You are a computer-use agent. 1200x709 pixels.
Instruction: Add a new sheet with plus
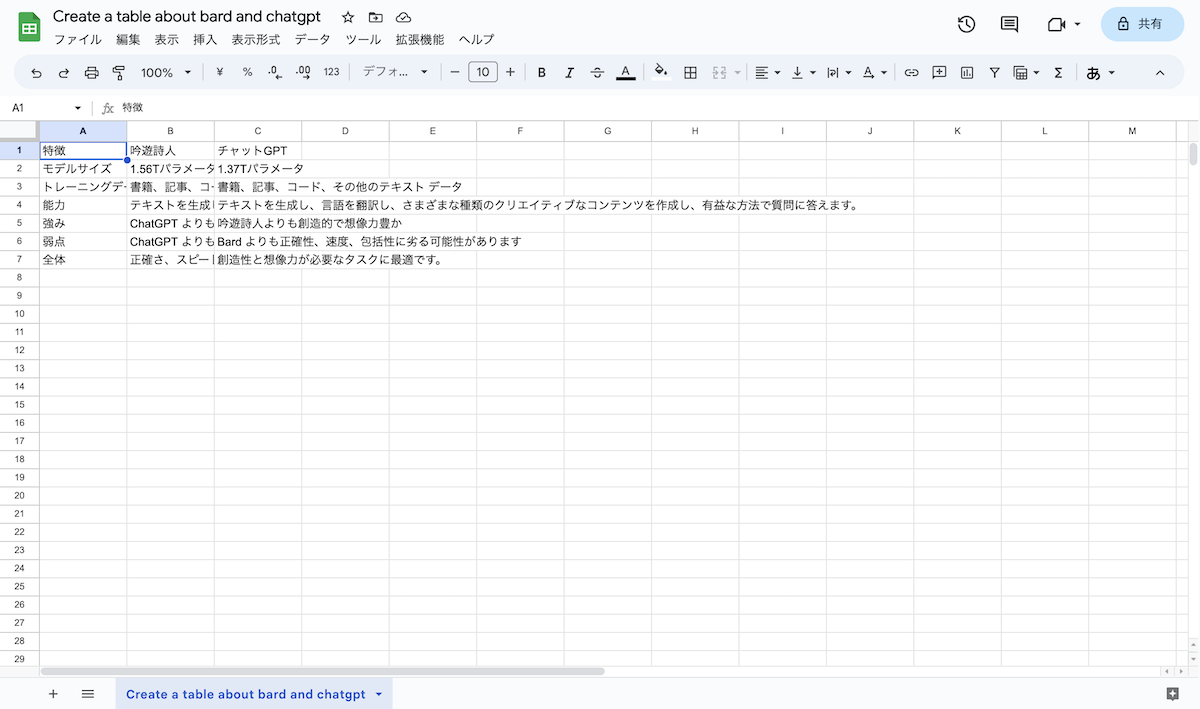tap(53, 694)
